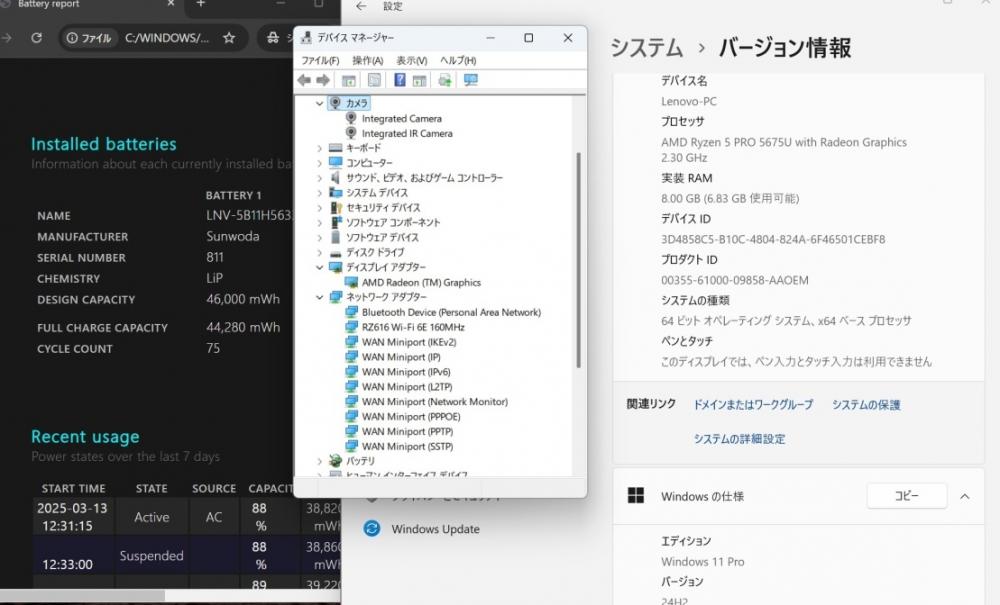Image resolution: width=1000 pixels, height=605 pixels.
Task: Click the blue question mark Help icon
Action: tap(399, 80)
